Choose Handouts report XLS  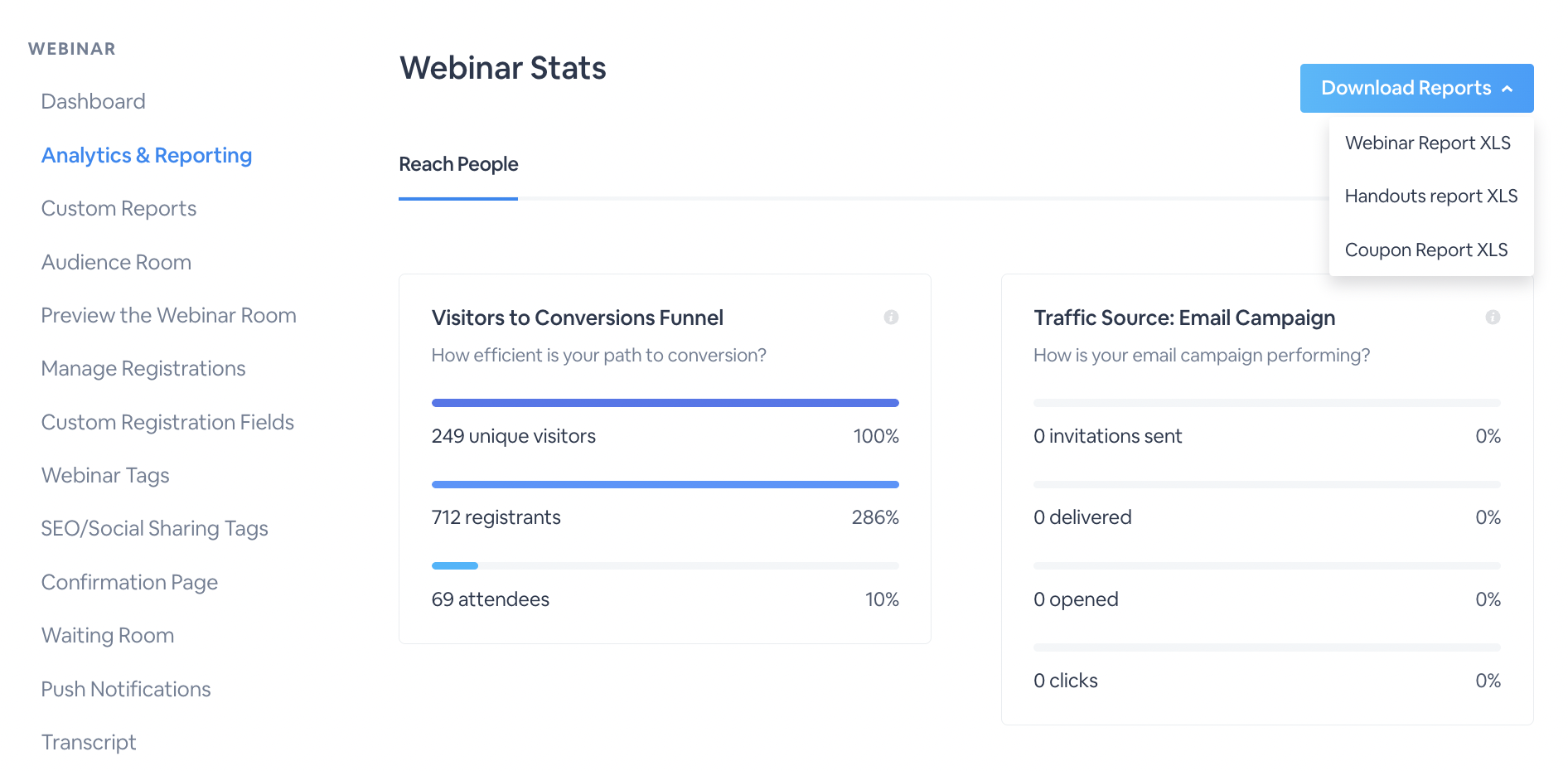coord(1430,196)
